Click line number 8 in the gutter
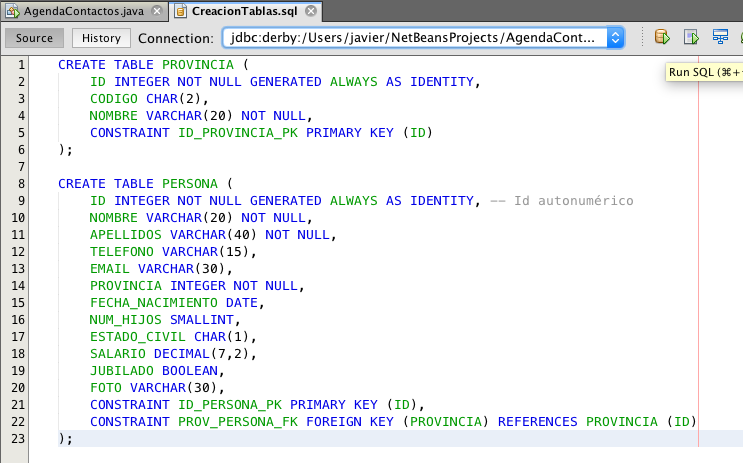 tap(21, 184)
